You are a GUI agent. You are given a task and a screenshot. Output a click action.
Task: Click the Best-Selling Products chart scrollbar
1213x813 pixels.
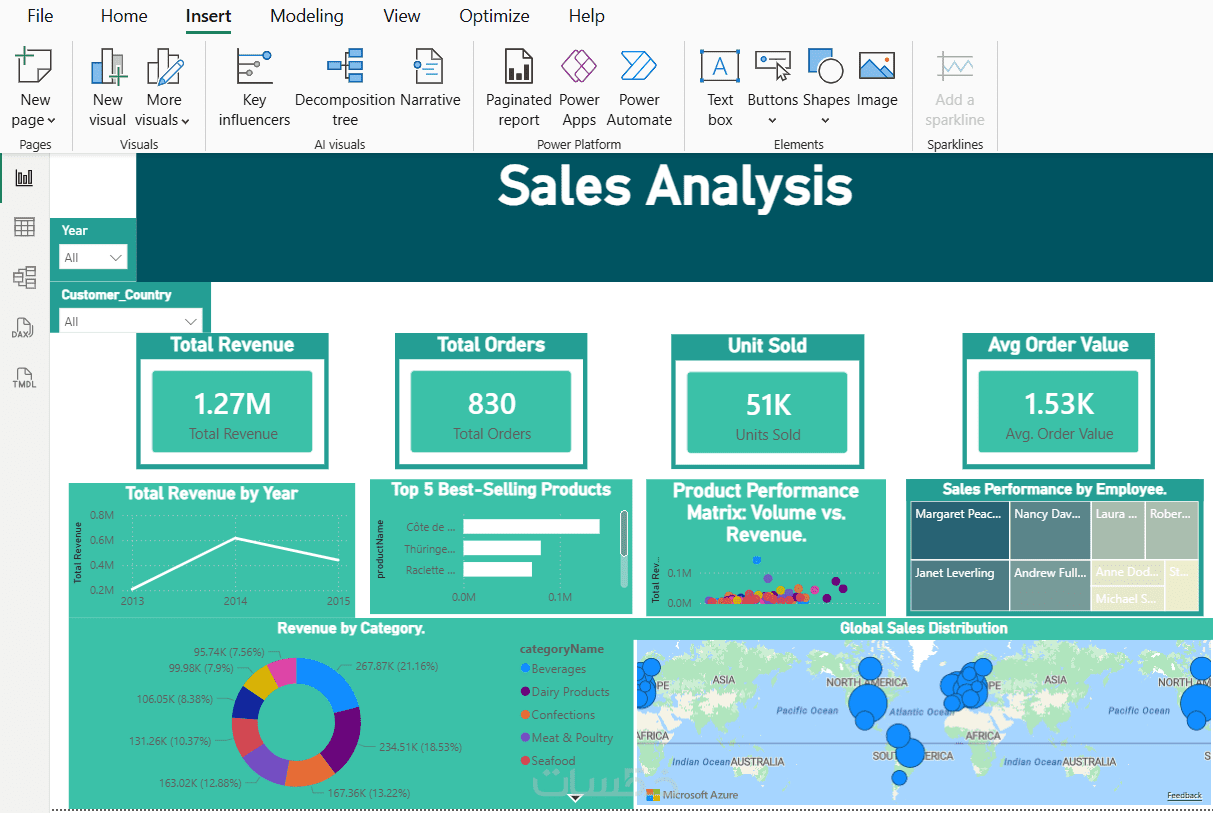tap(624, 535)
